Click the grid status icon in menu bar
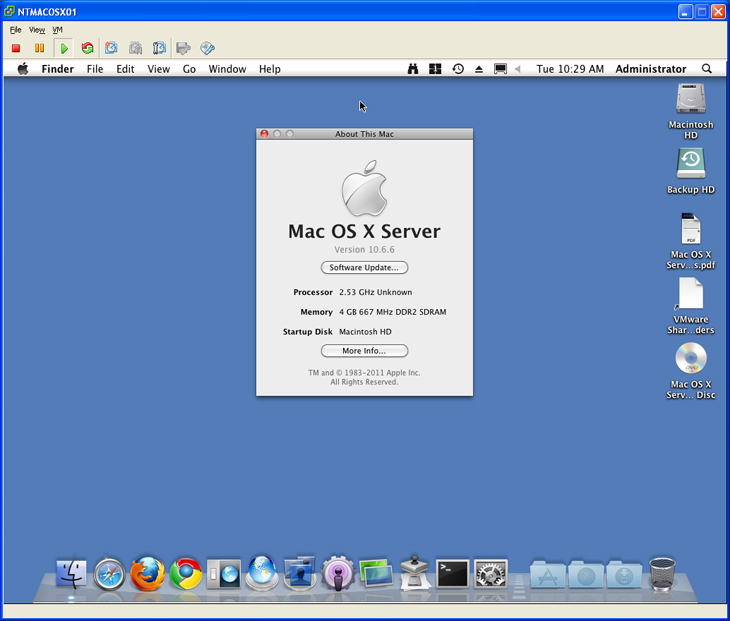The width and height of the screenshot is (730, 621). point(435,69)
